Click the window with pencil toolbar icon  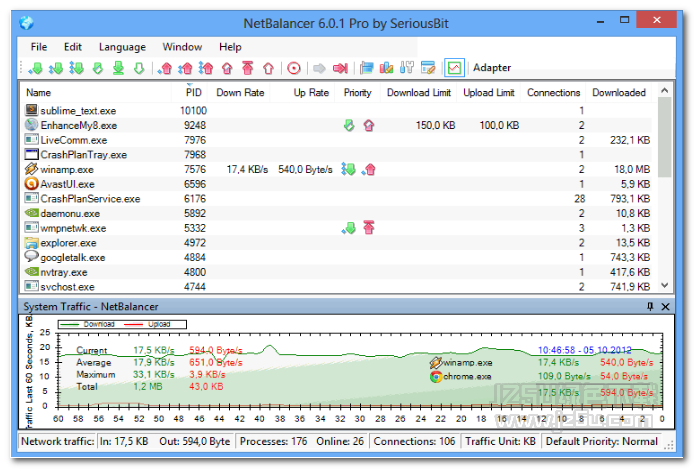click(428, 68)
